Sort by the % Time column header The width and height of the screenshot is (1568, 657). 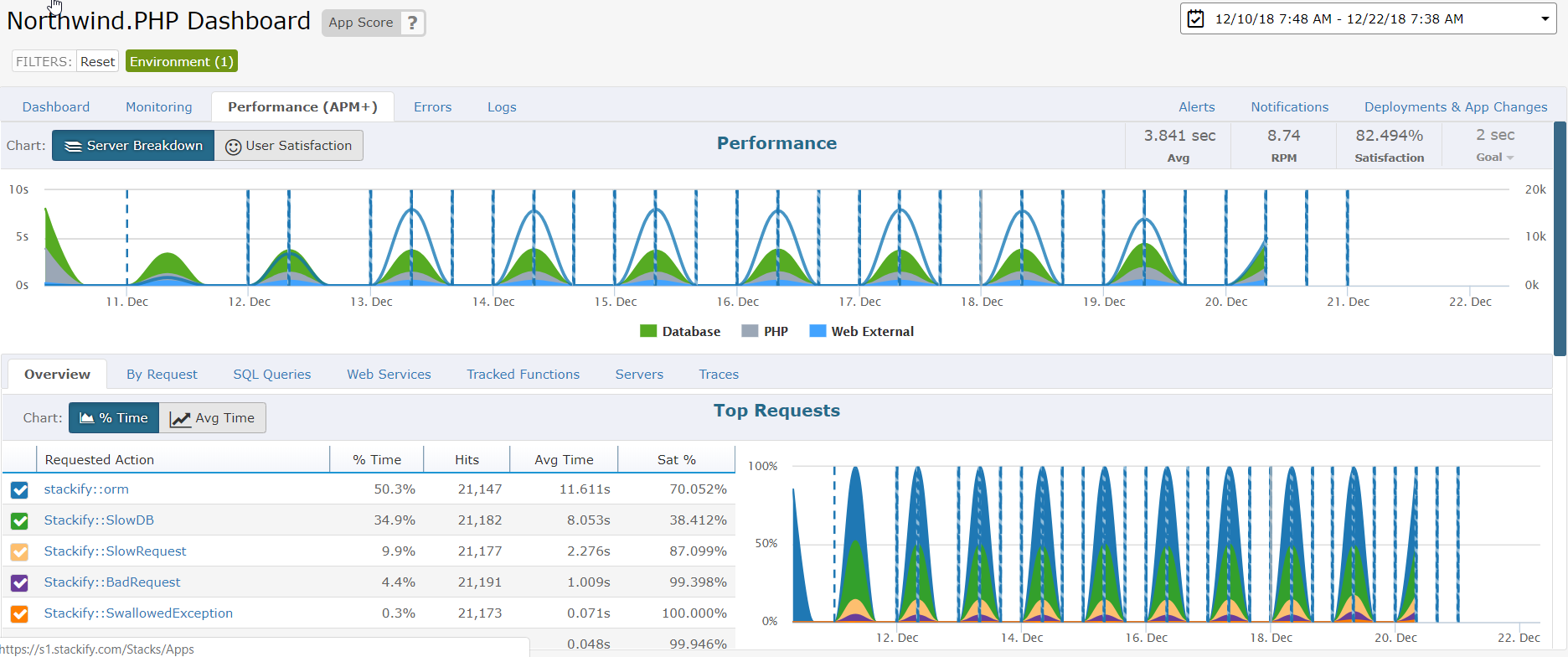[377, 459]
